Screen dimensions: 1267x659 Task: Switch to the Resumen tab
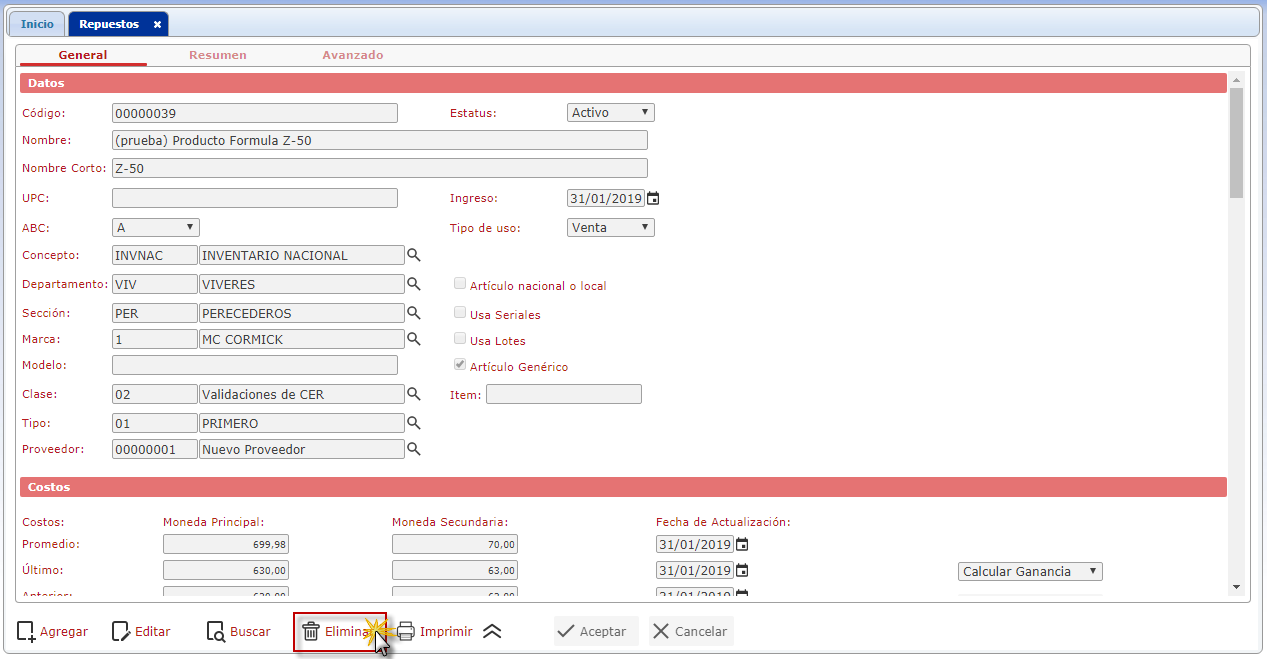click(218, 55)
